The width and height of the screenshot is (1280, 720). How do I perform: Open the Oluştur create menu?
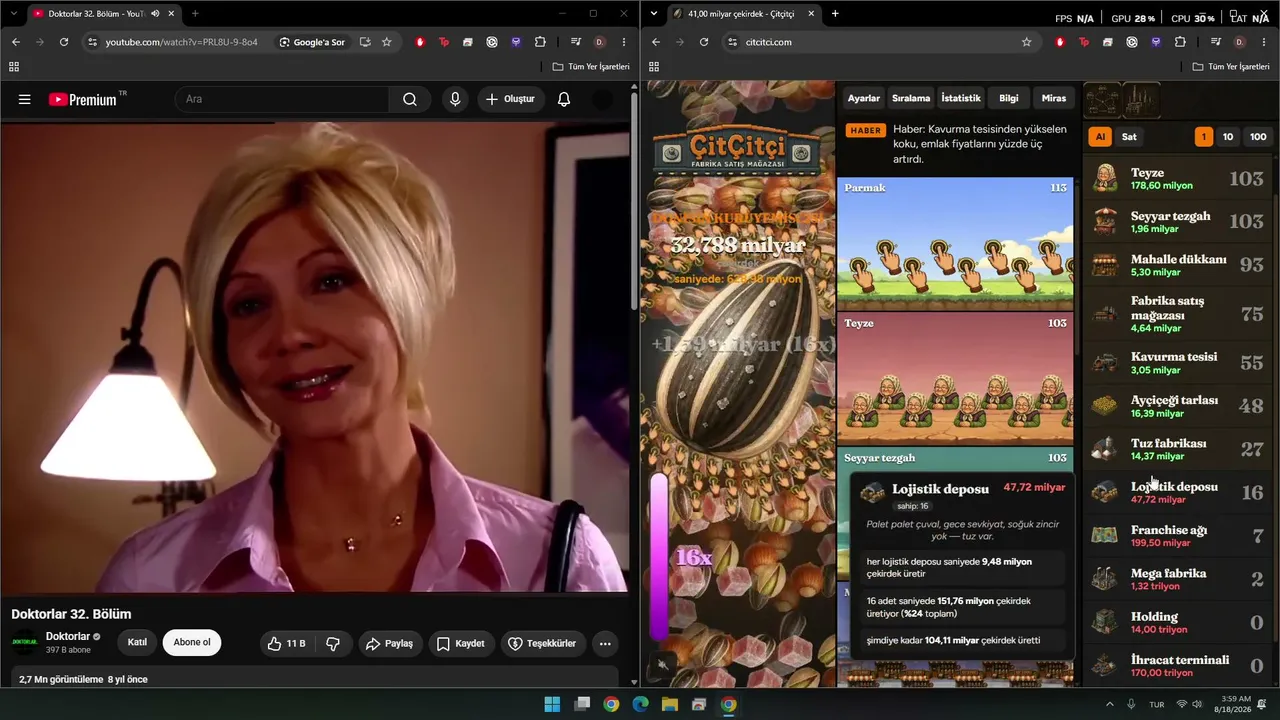click(x=510, y=99)
